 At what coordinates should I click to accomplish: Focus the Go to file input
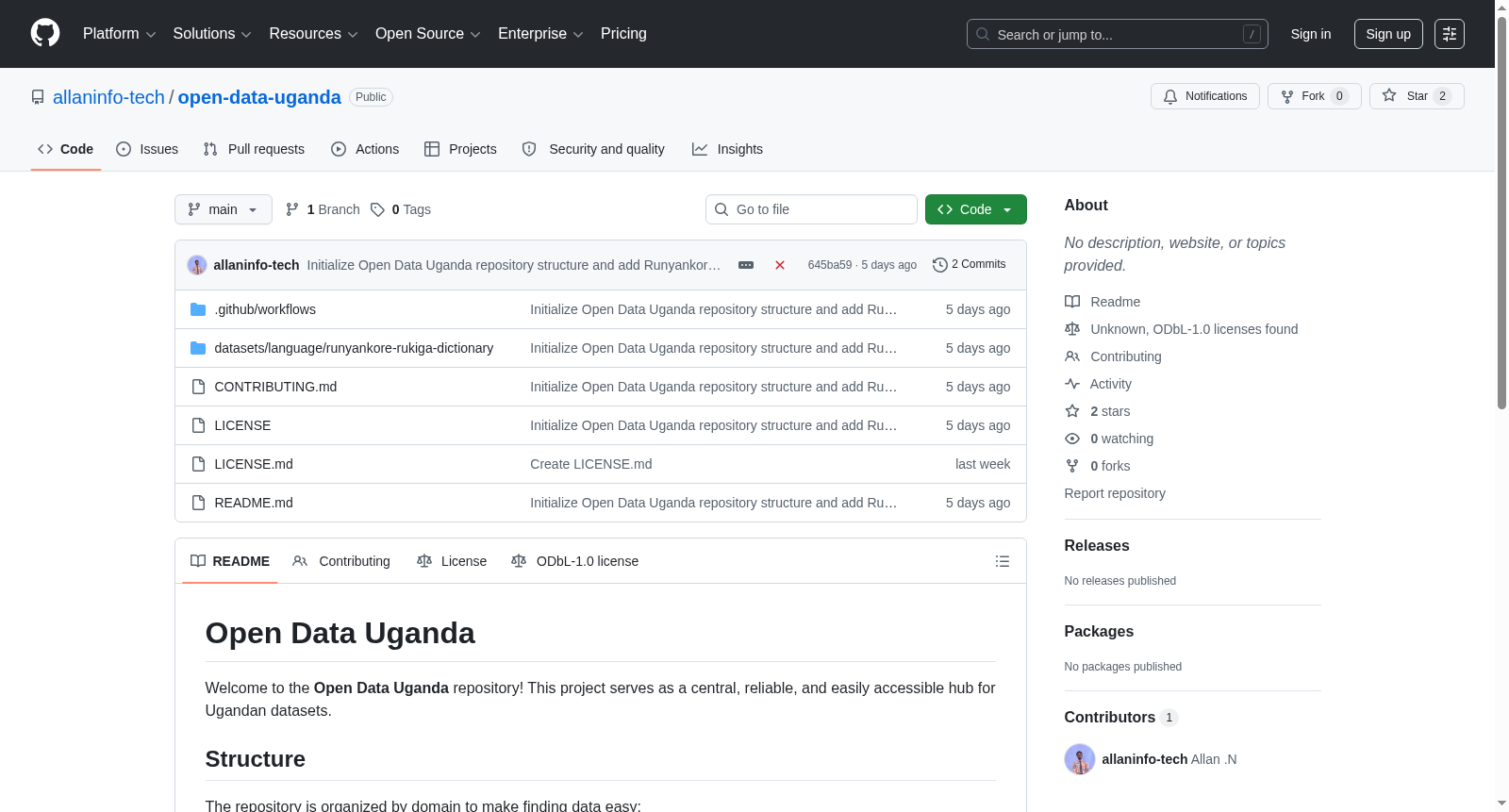click(811, 209)
